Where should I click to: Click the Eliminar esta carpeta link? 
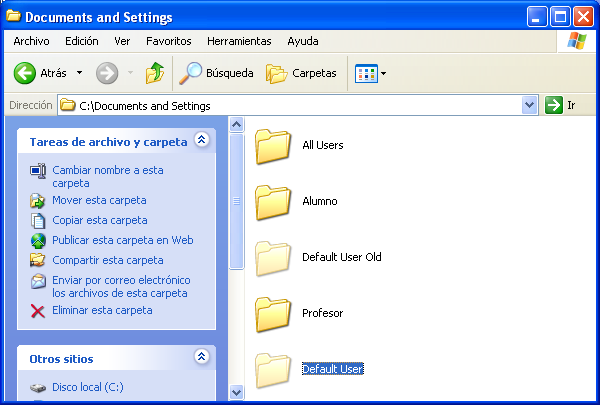(102, 310)
